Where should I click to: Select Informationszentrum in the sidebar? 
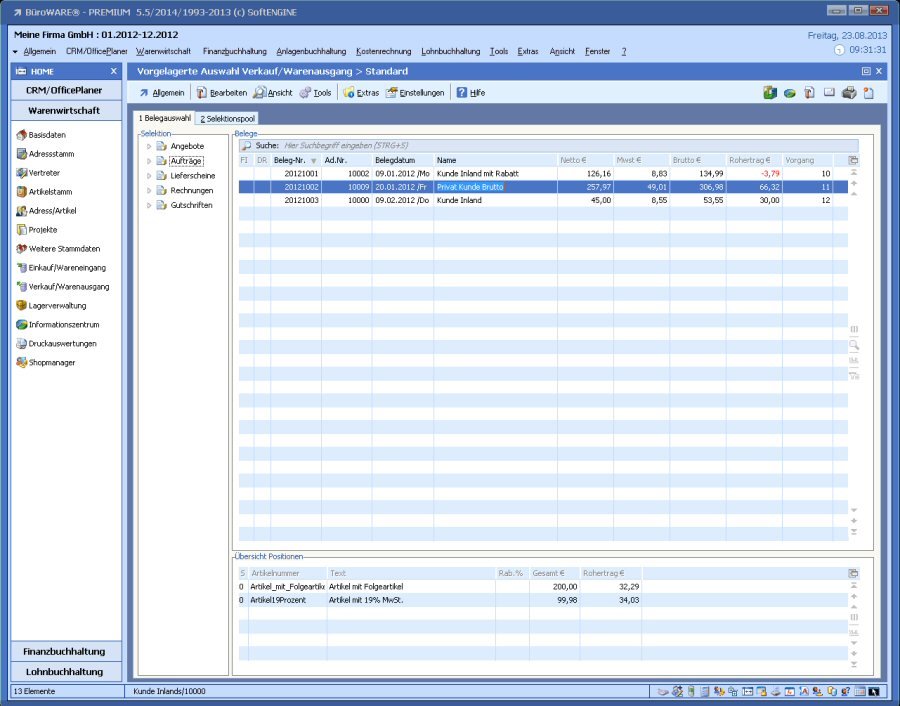coord(63,325)
